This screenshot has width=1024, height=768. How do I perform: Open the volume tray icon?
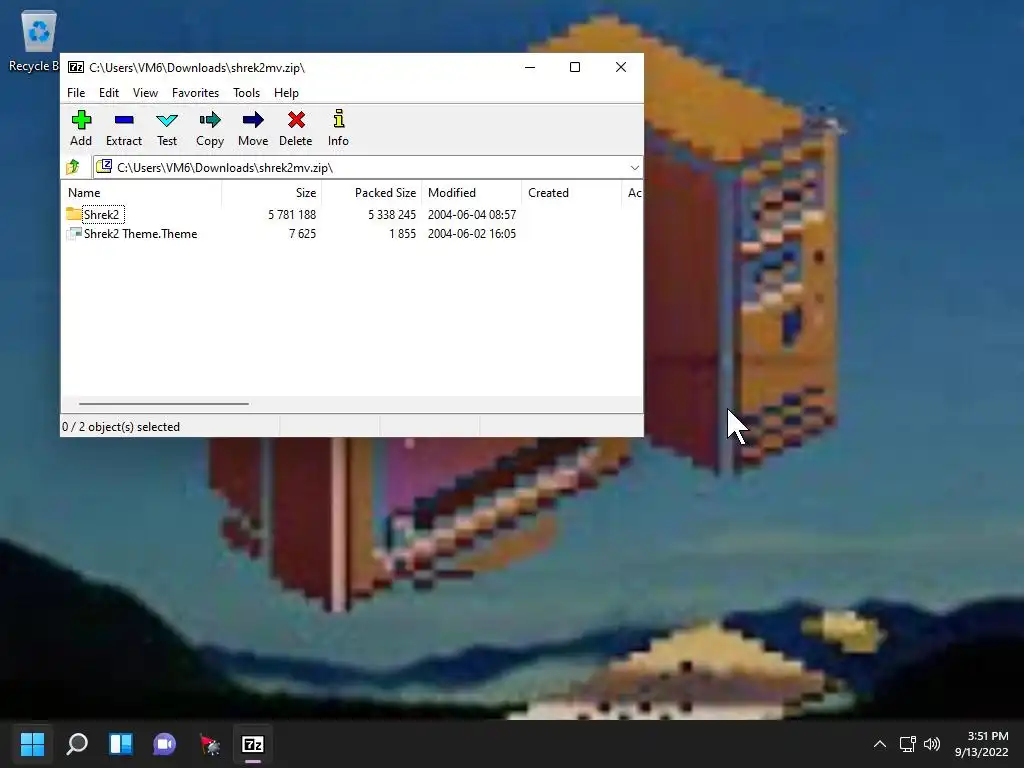pos(932,744)
